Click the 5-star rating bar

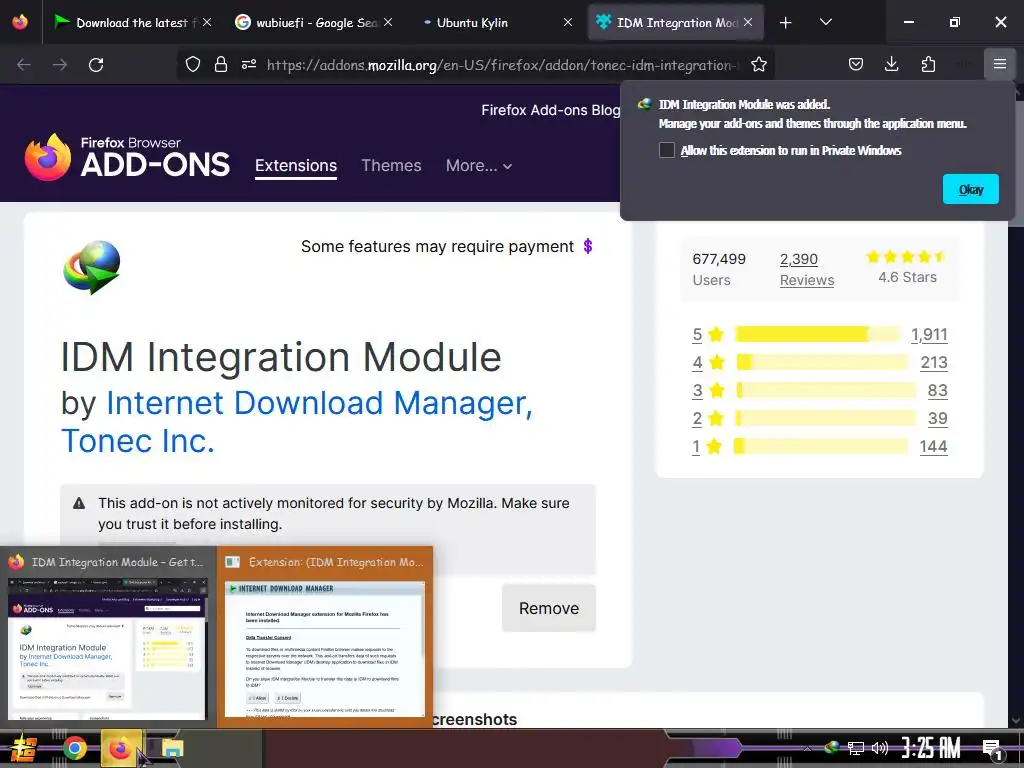point(818,334)
